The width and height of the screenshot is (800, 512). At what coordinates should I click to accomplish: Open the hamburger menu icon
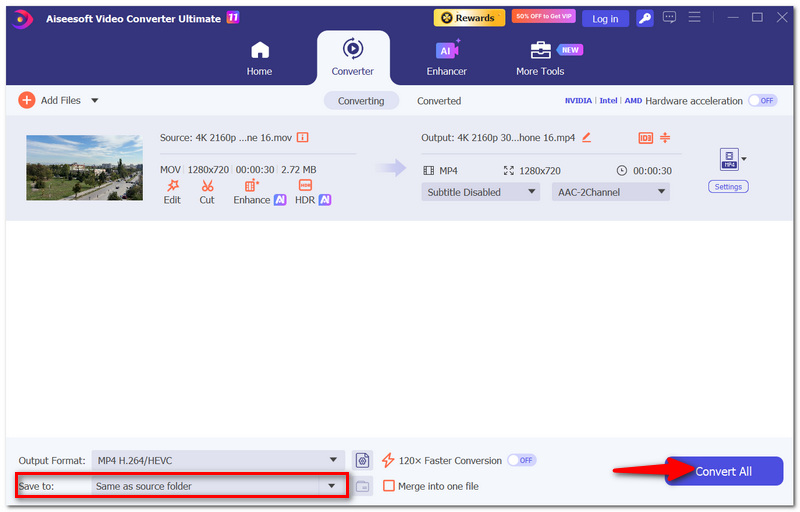[x=694, y=17]
